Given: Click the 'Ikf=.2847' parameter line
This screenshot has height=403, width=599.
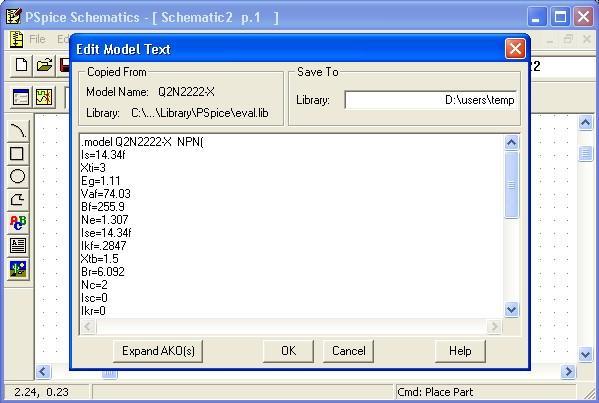Looking at the screenshot, I should [104, 246].
